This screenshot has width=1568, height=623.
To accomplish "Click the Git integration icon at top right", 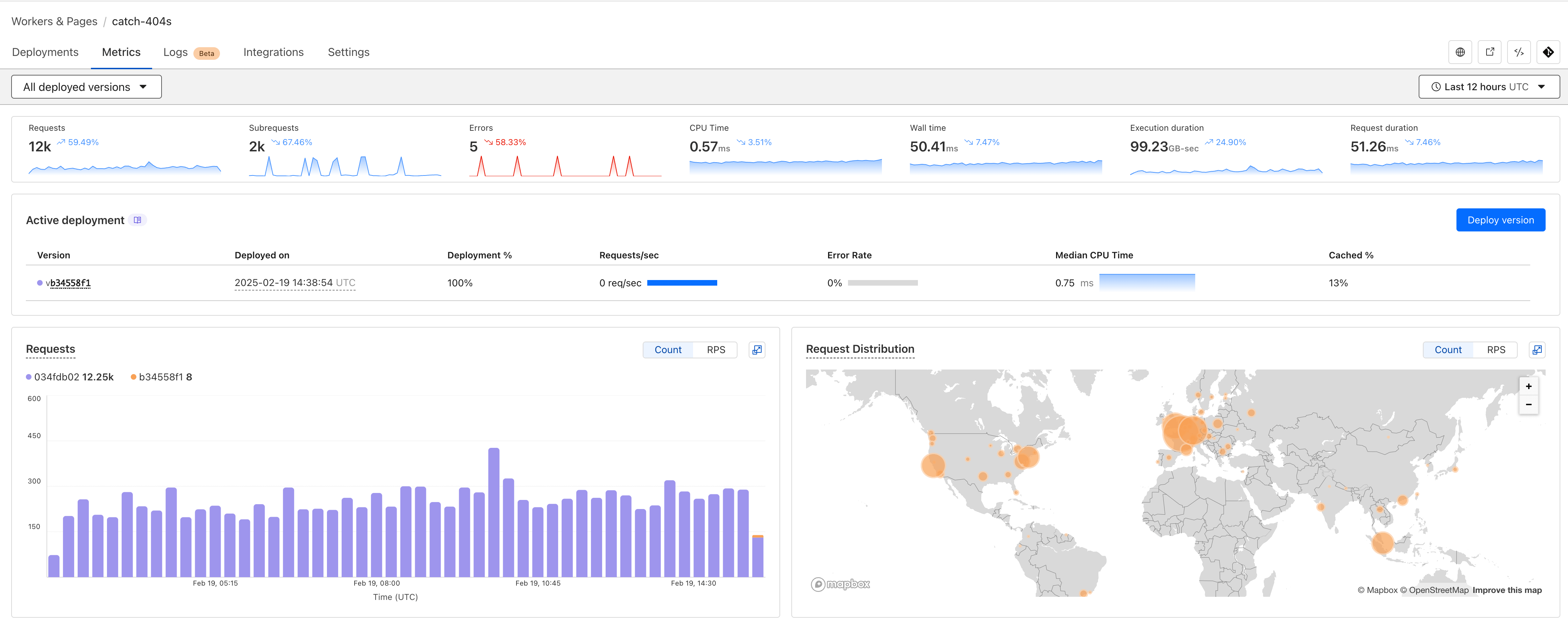I will coord(1548,52).
